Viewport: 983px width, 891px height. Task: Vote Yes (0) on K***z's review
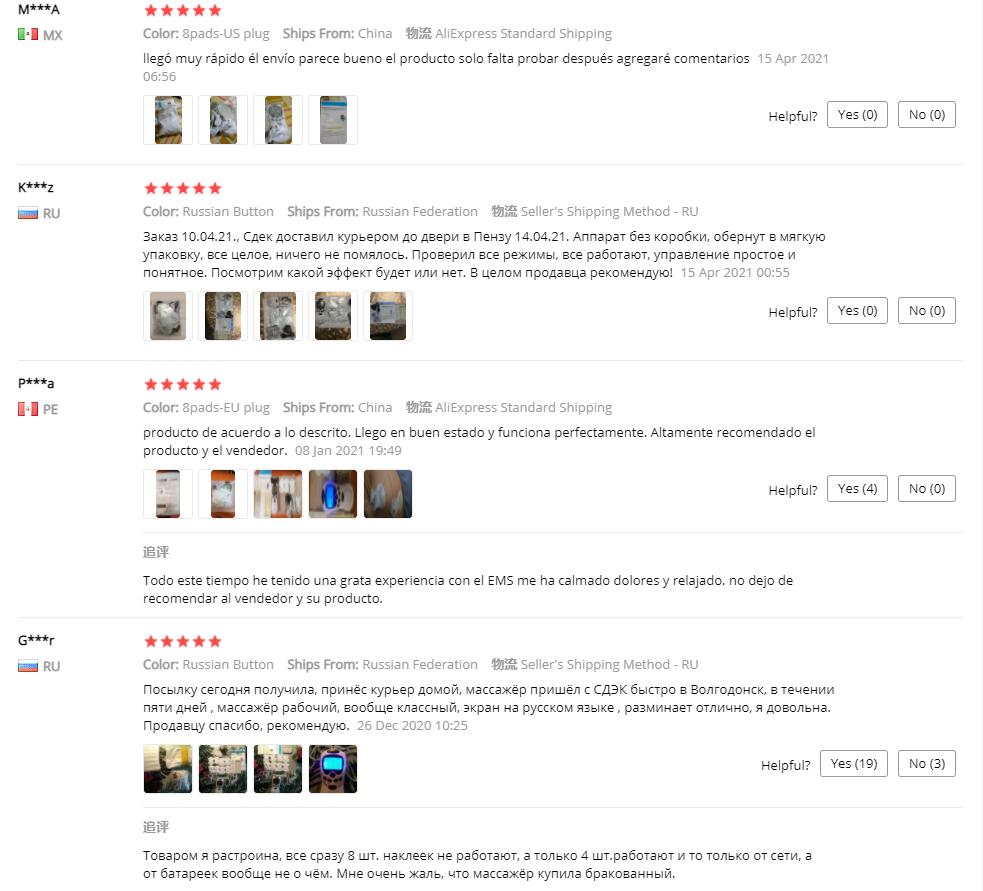tap(857, 310)
